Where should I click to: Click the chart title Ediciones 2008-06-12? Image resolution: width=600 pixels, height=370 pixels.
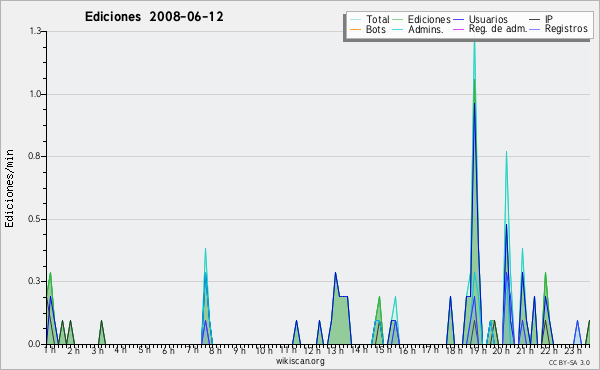click(x=154, y=17)
